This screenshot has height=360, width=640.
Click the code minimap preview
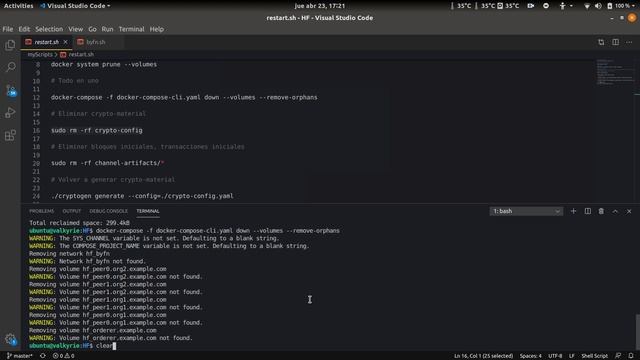pos(615,72)
